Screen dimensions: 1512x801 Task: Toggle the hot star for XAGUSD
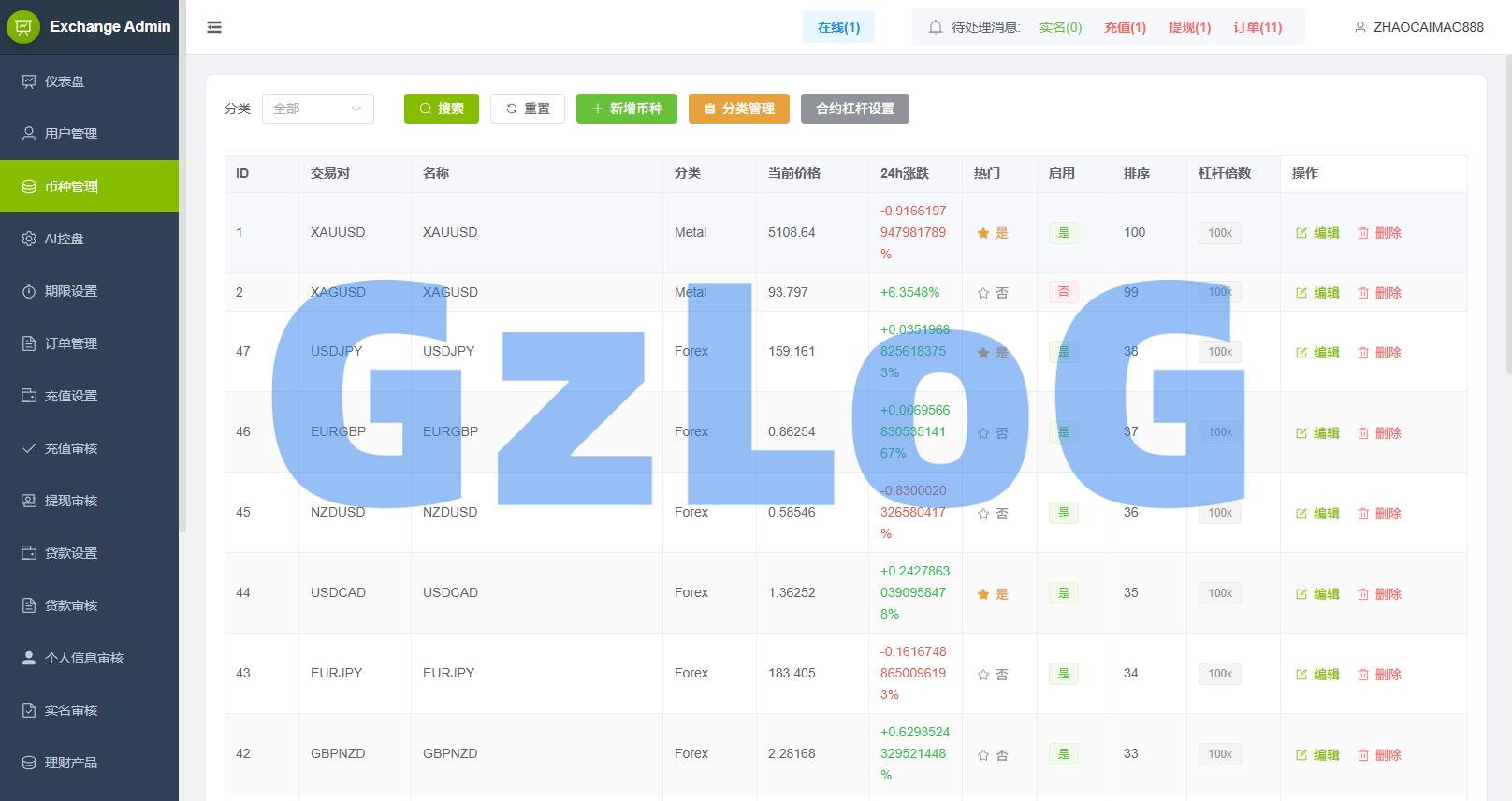click(x=983, y=293)
